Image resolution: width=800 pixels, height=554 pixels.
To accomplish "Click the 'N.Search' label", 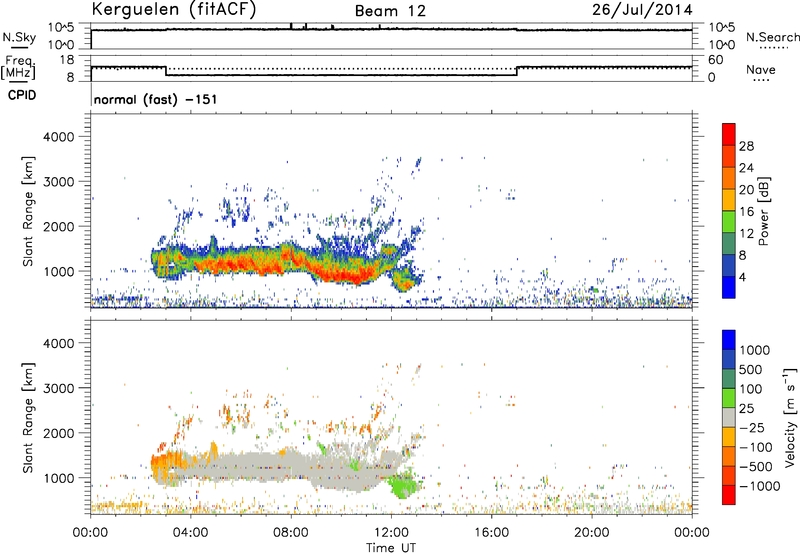I will coord(772,37).
